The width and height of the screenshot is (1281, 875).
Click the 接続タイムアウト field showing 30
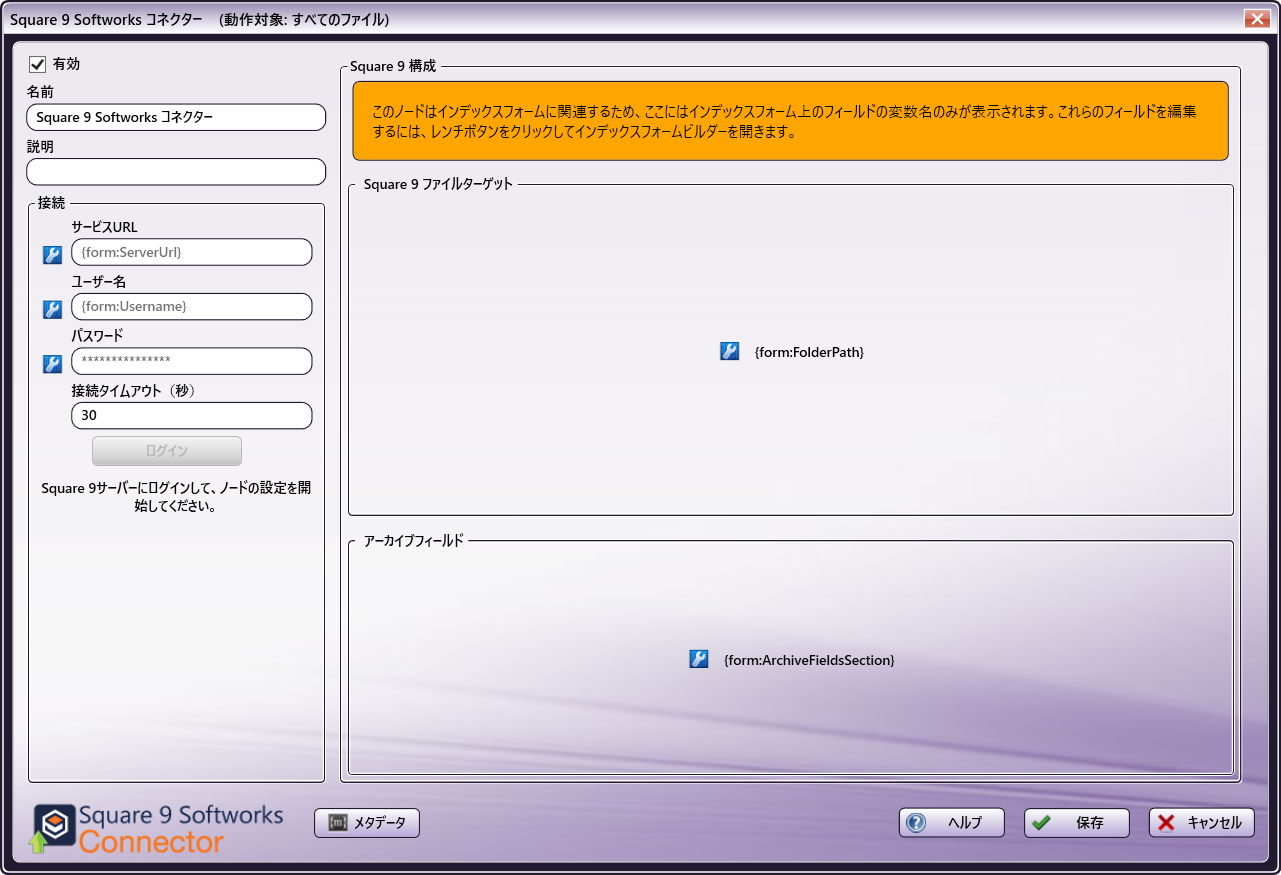192,415
